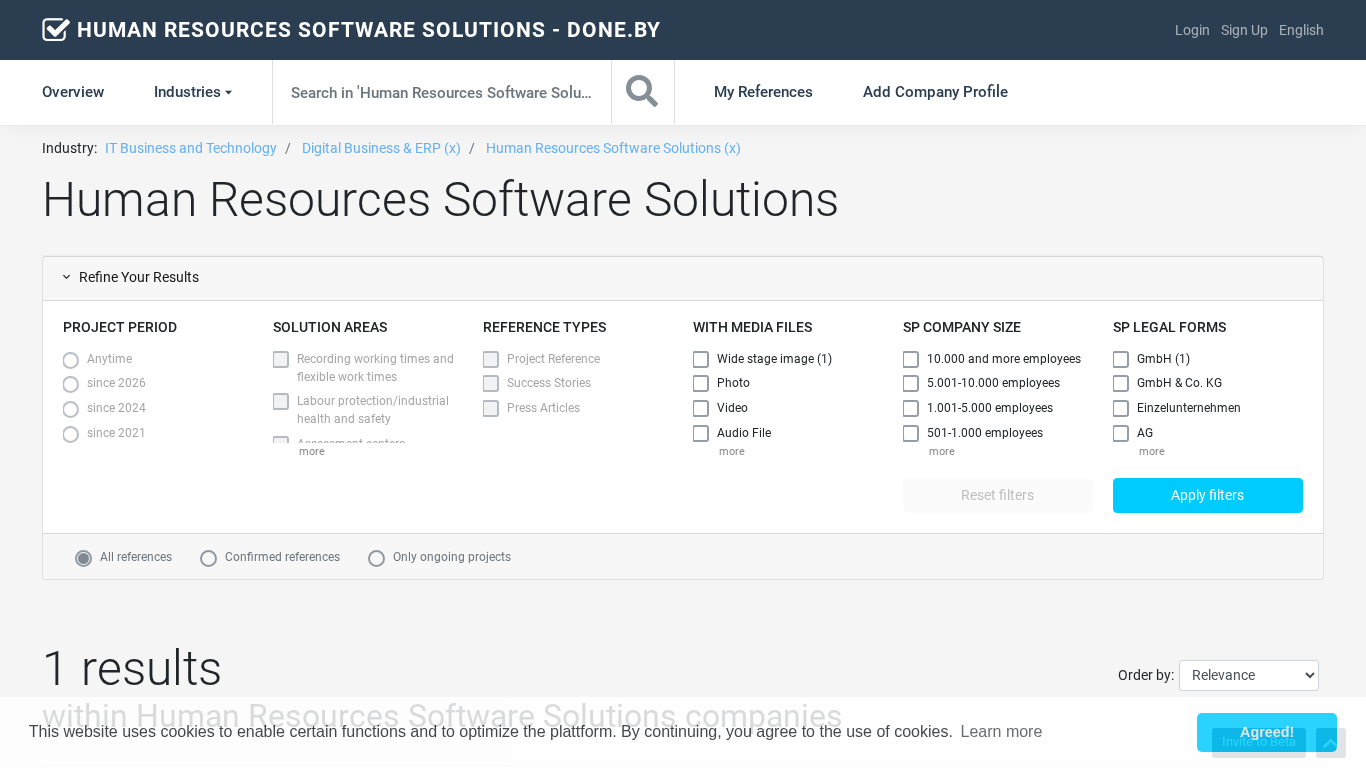
Task: Check the Wide stage image checkbox
Action: (701, 359)
